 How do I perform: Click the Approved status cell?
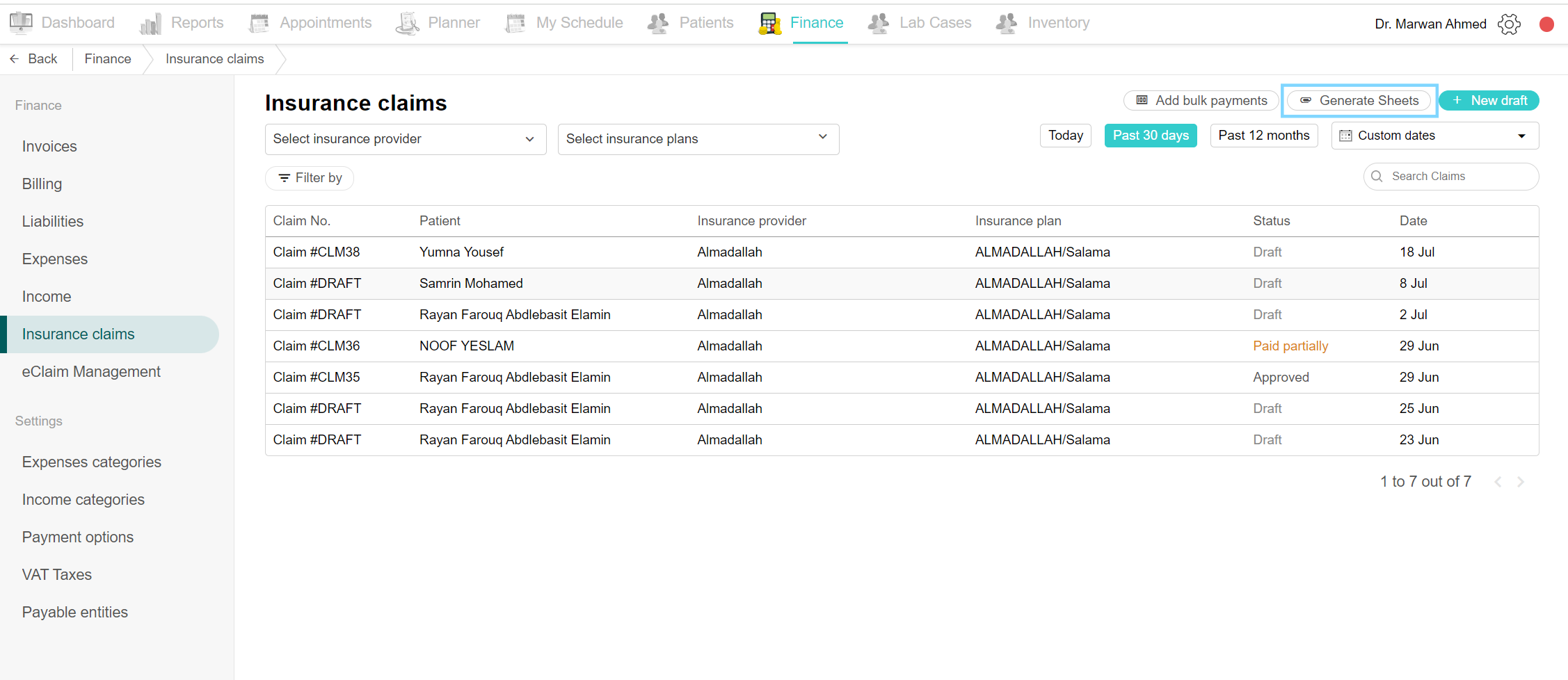(1281, 378)
